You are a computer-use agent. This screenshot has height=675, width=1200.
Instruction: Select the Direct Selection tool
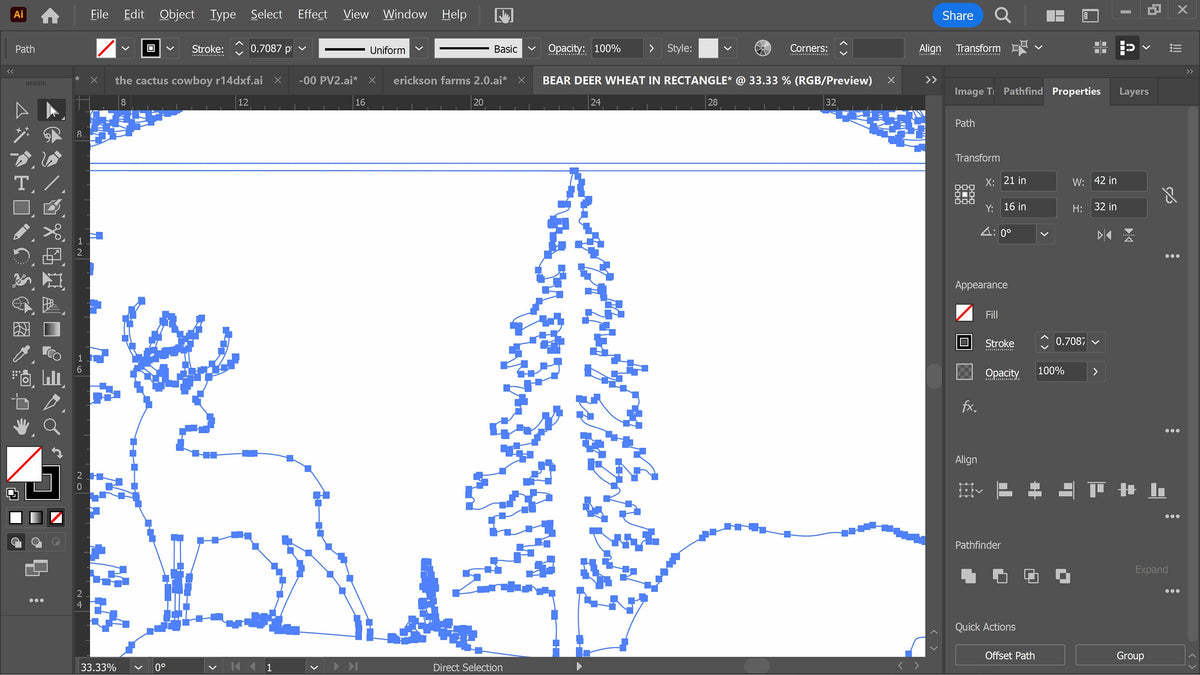(52, 110)
